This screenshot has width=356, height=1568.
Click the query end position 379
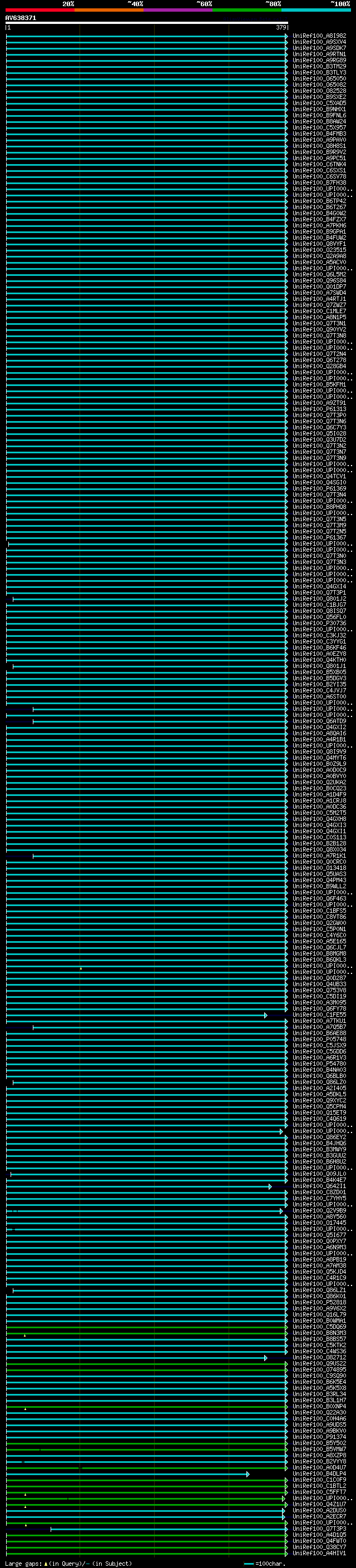[x=280, y=27]
